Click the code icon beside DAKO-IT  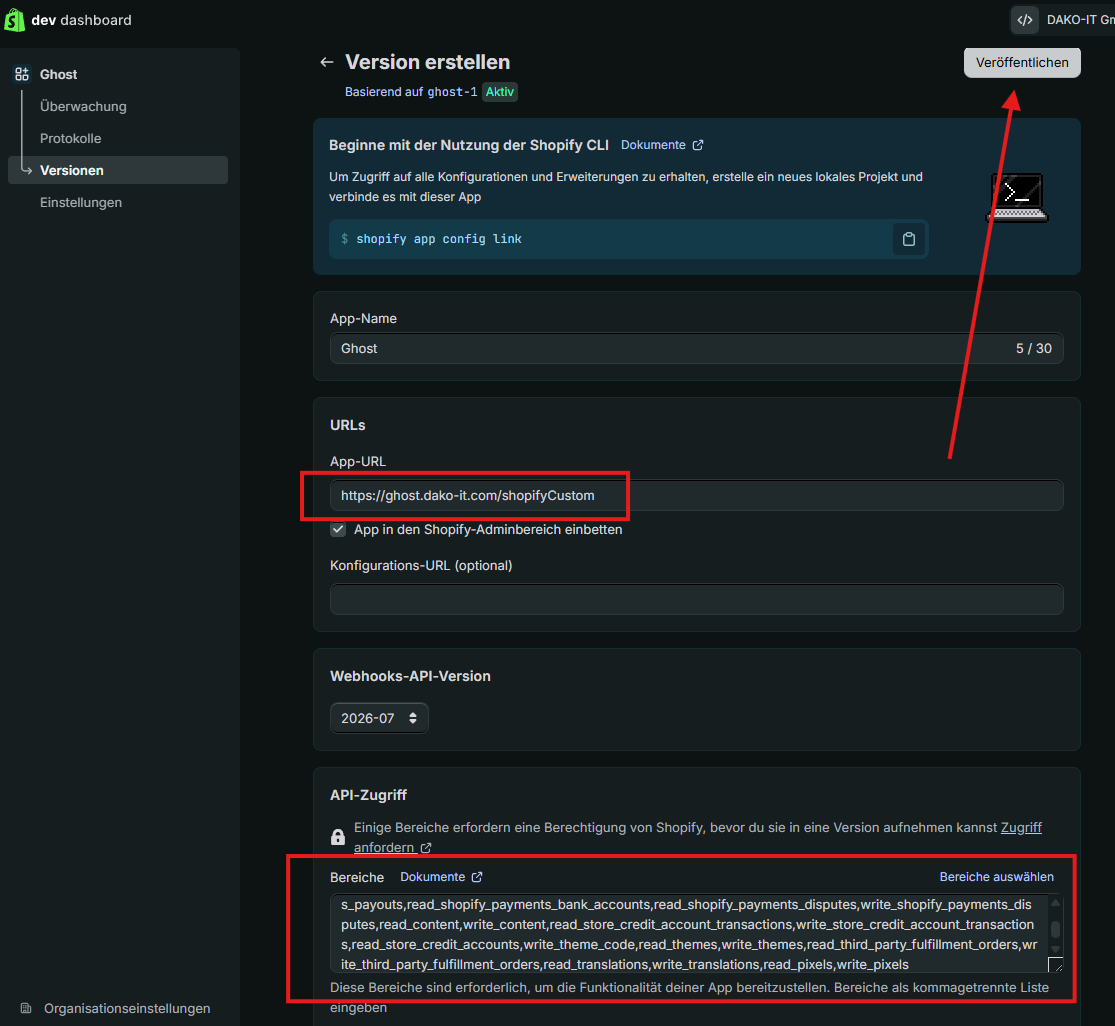pyautogui.click(x=1024, y=20)
